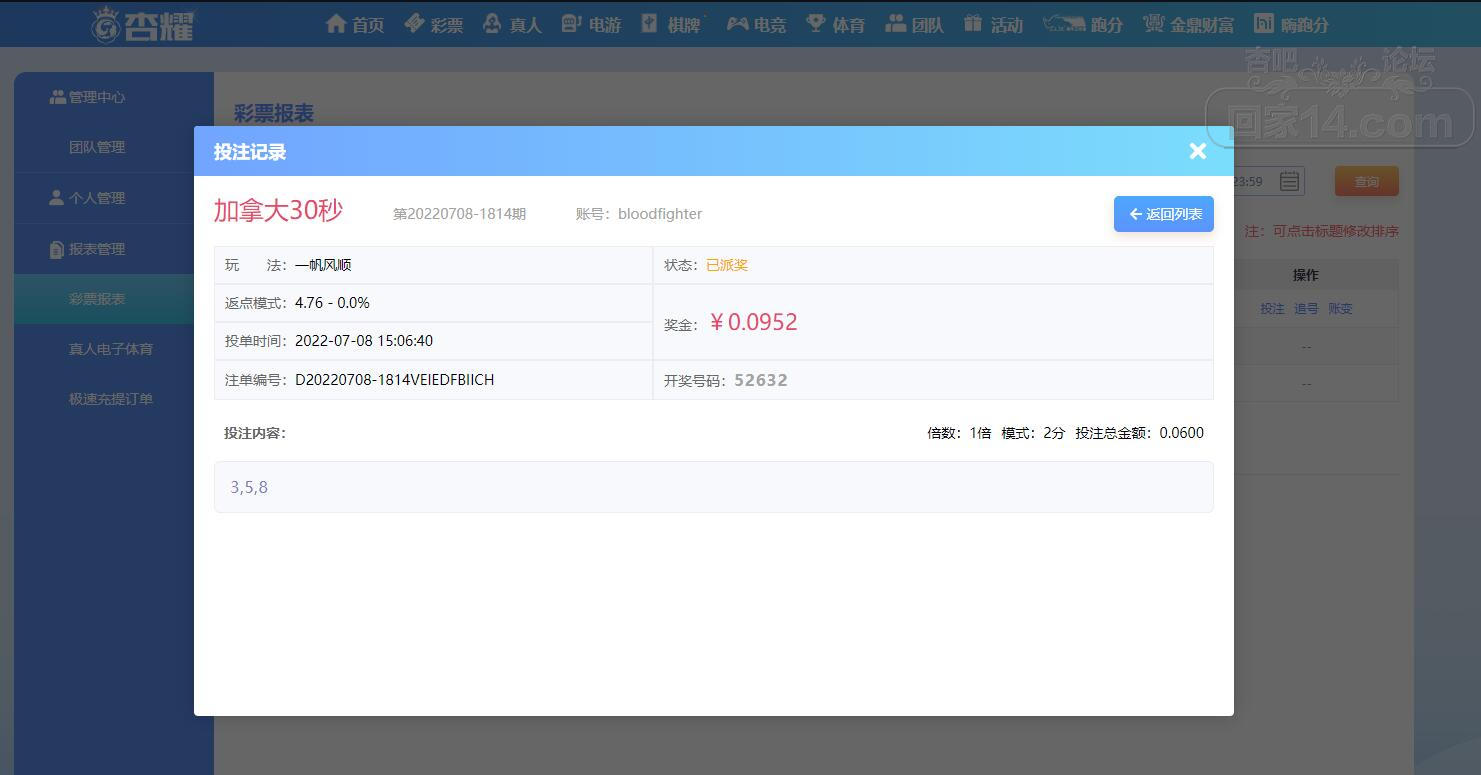The width and height of the screenshot is (1481, 775).
Task: Open 体育 menu item
Action: coord(849,25)
